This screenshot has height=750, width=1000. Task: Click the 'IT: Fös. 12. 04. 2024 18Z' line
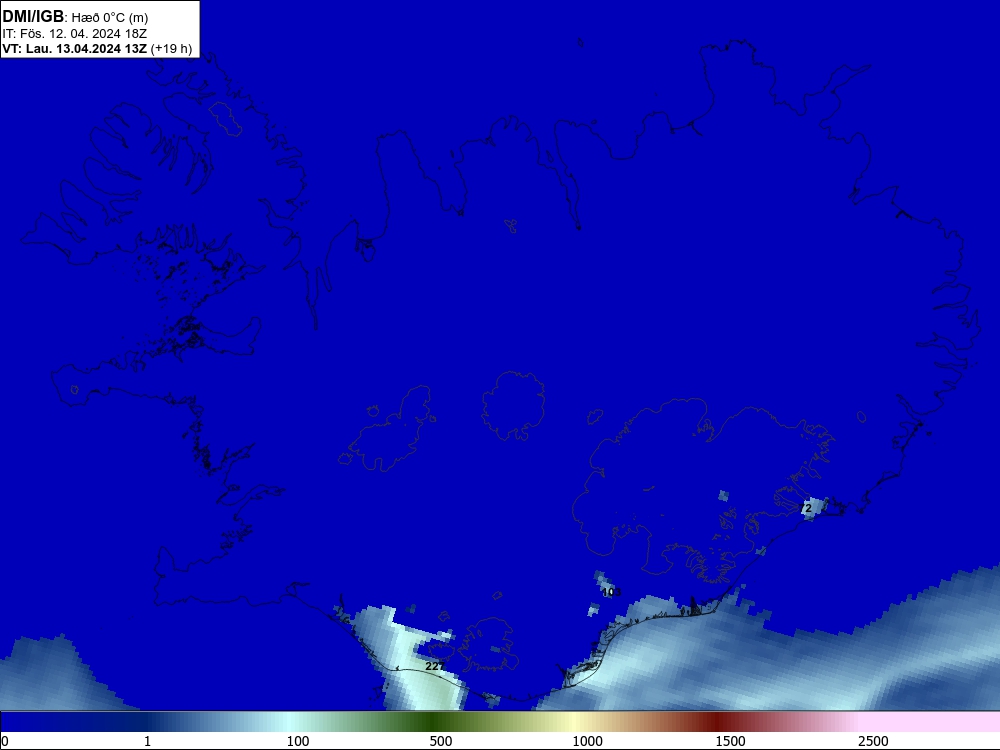coord(75,34)
